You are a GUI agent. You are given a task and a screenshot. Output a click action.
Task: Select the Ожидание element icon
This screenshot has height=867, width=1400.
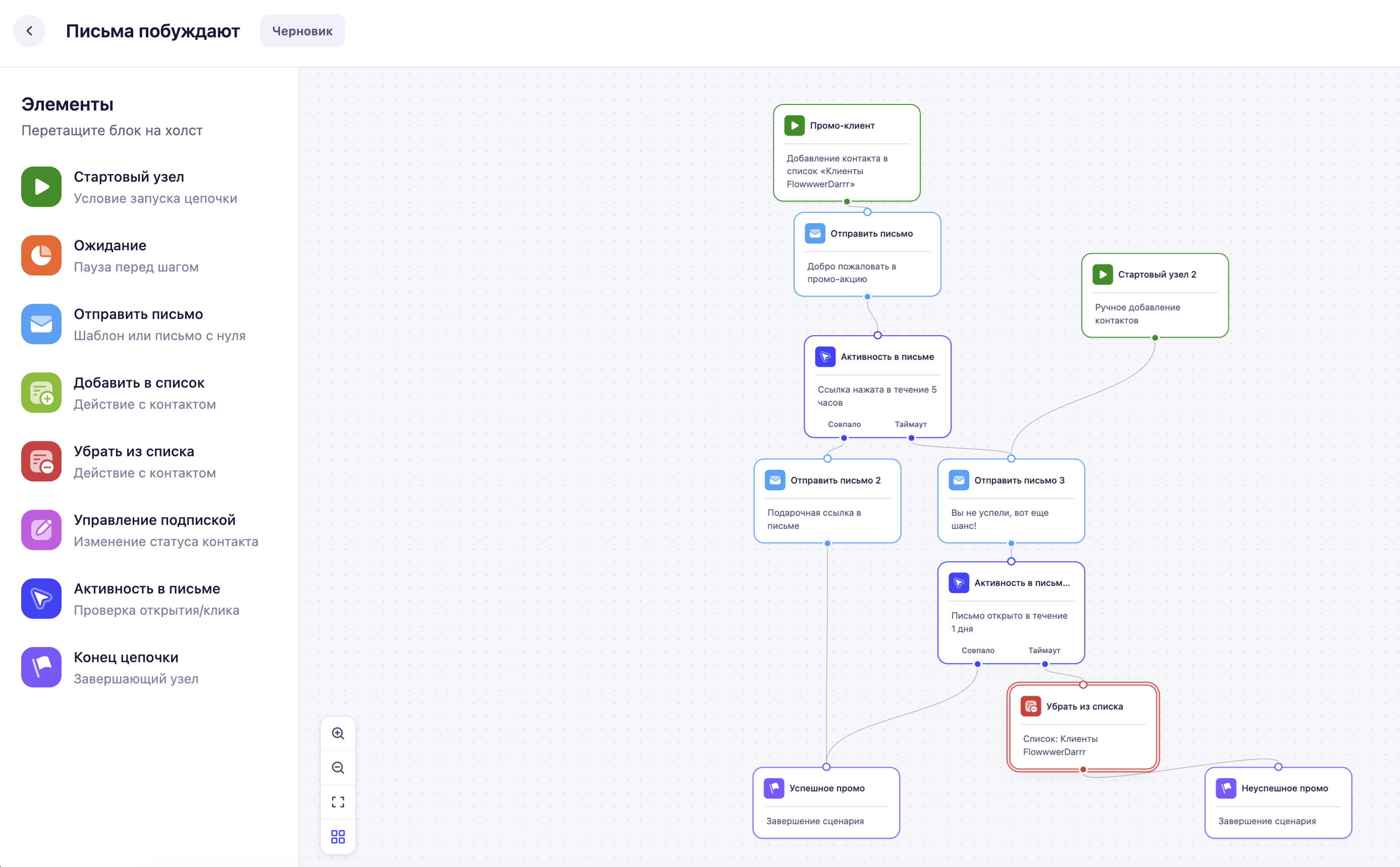[41, 256]
